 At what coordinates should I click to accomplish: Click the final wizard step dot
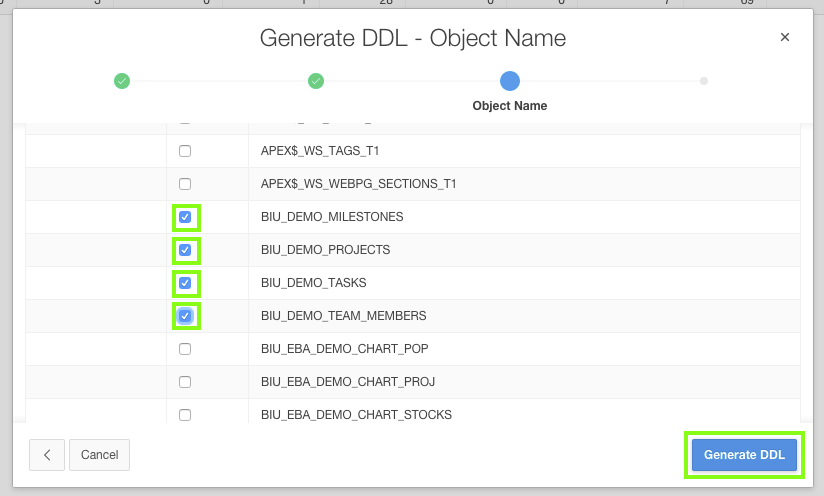pyautogui.click(x=704, y=81)
